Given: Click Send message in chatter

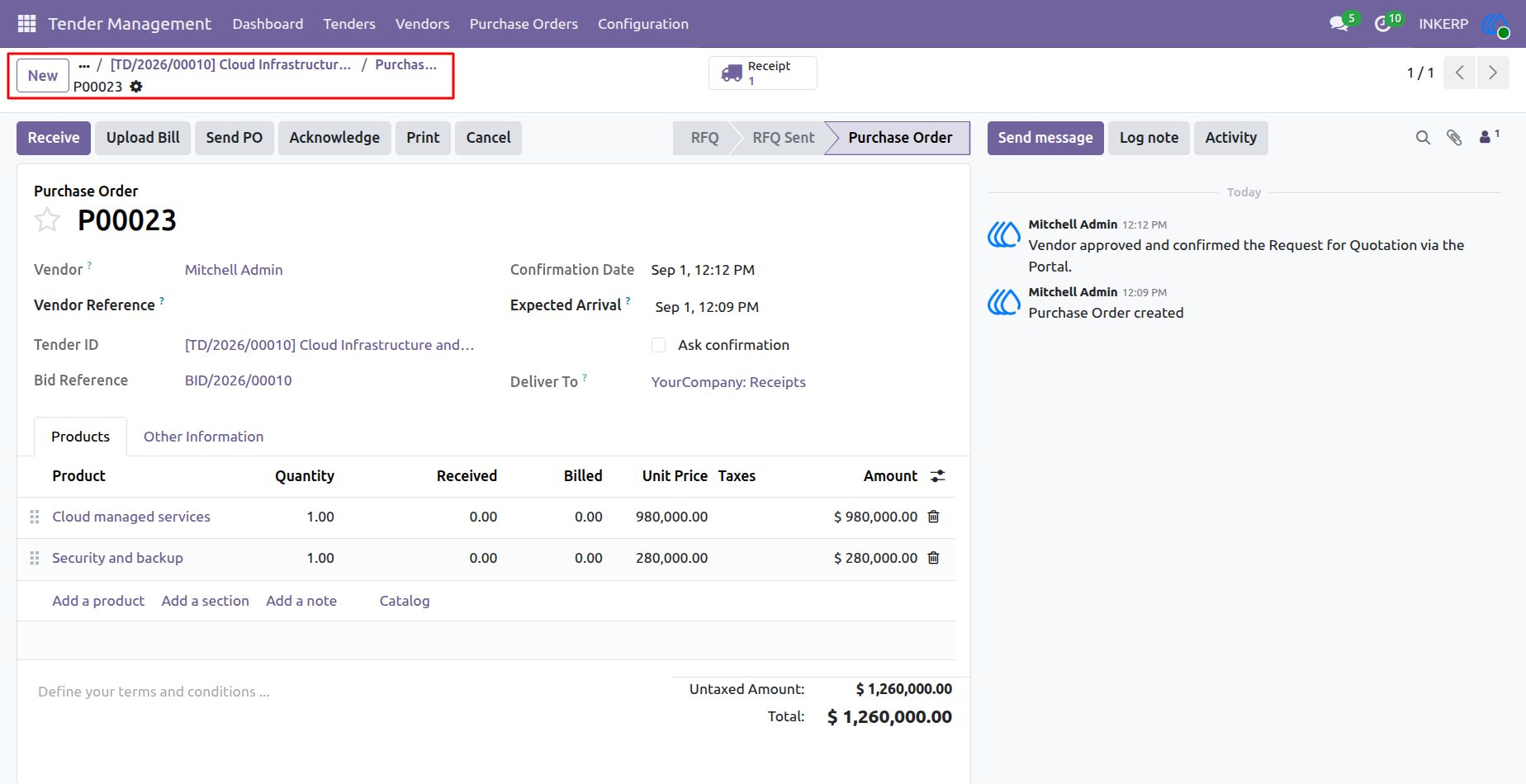Looking at the screenshot, I should (1045, 138).
